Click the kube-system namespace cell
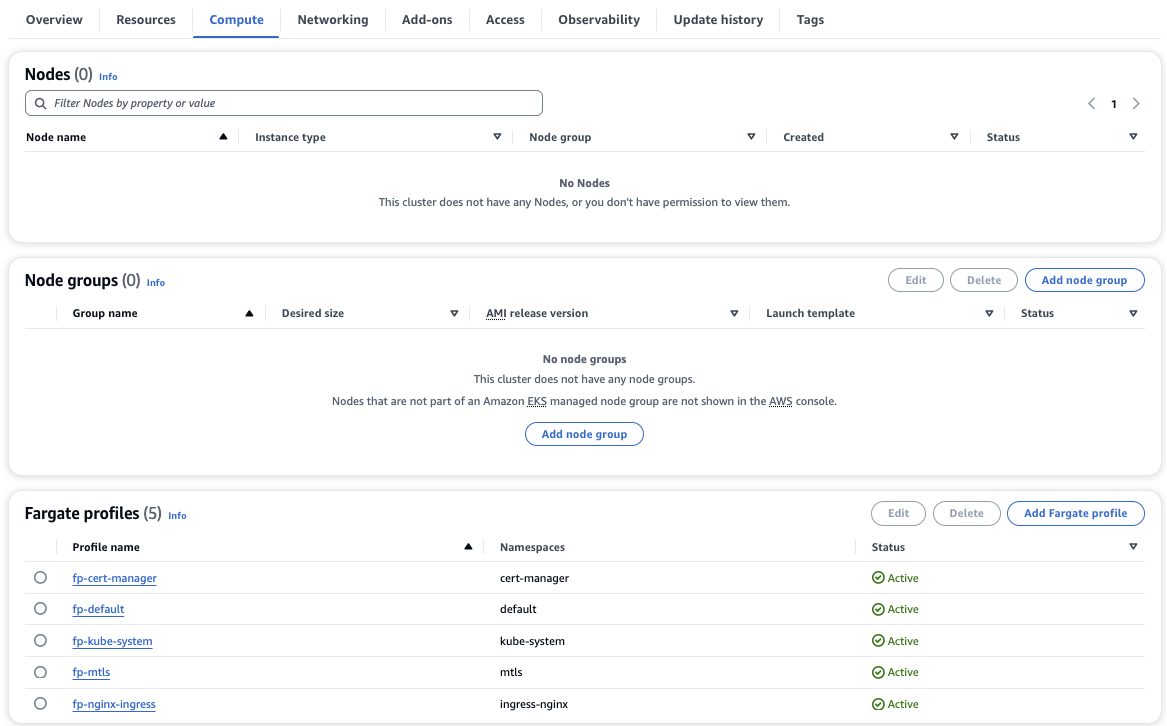Viewport: 1167px width, 726px height. pos(532,641)
